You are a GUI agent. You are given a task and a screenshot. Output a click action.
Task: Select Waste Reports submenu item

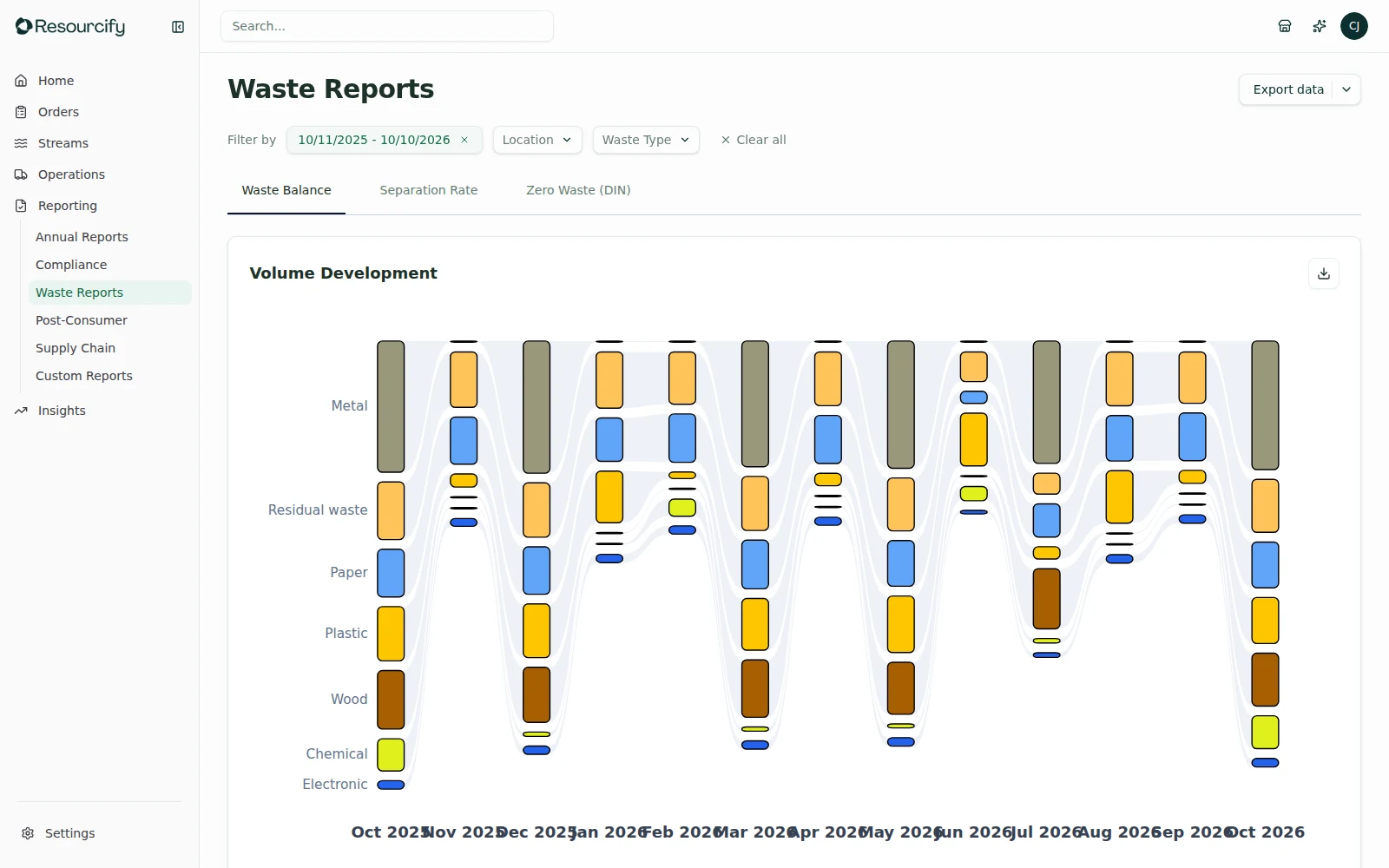point(109,293)
